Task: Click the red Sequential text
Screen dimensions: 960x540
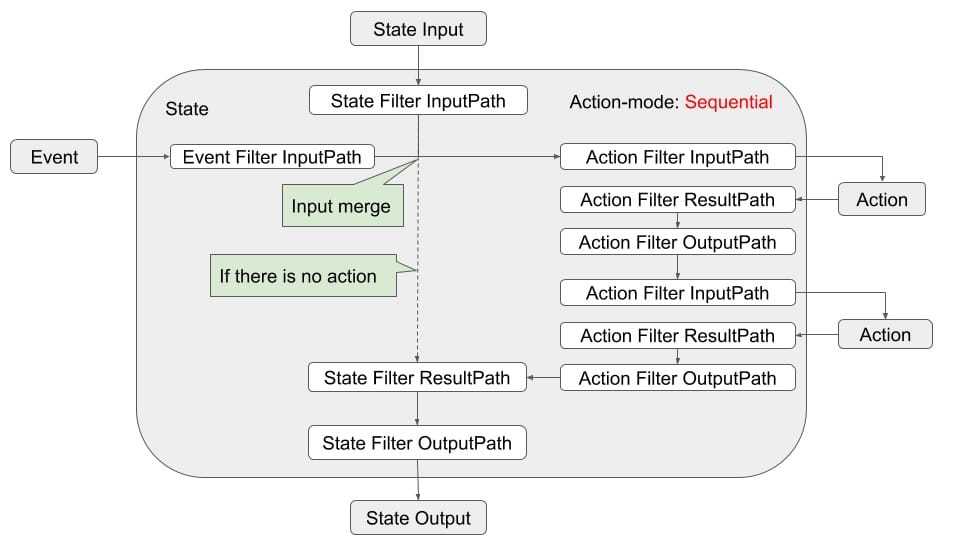Action: [x=728, y=102]
